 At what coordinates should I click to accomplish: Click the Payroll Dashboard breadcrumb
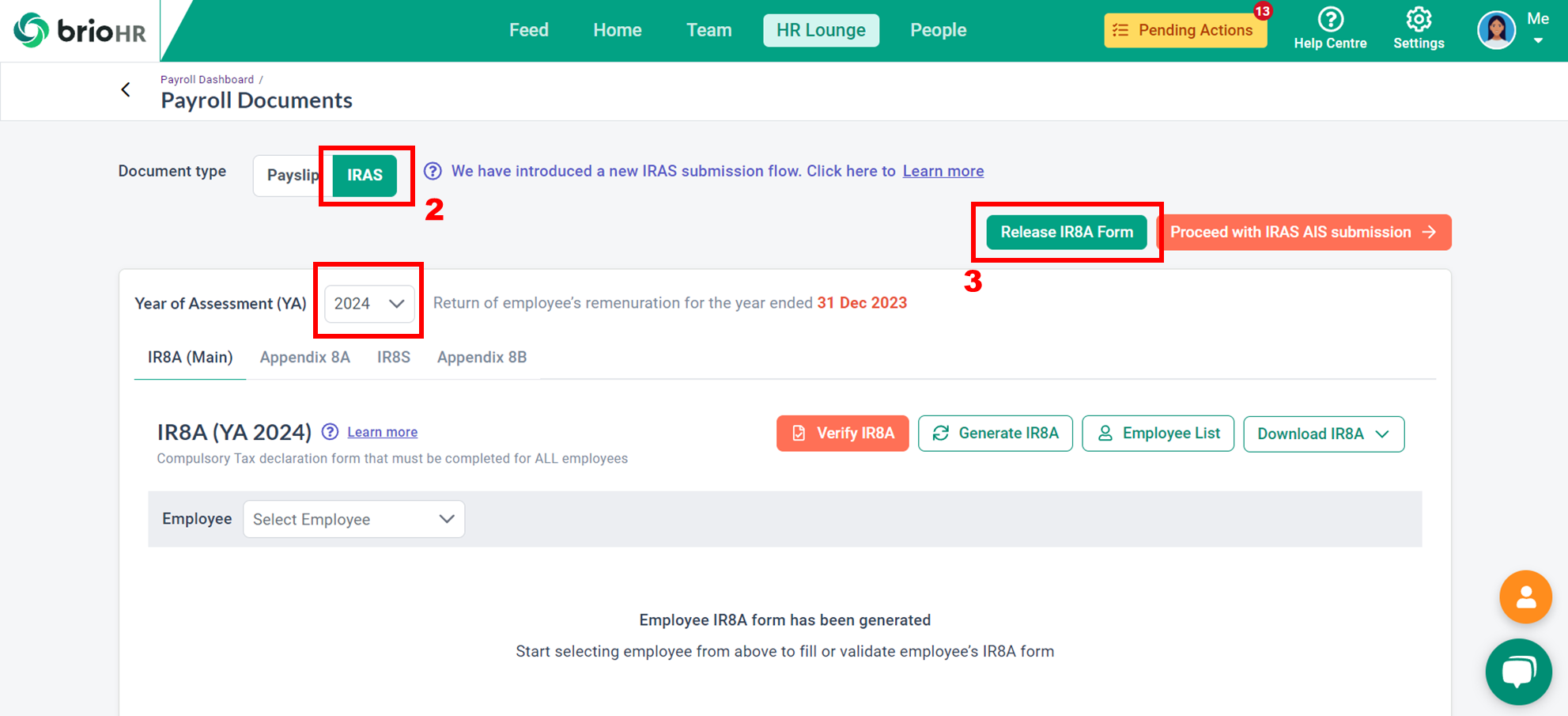pyautogui.click(x=207, y=79)
